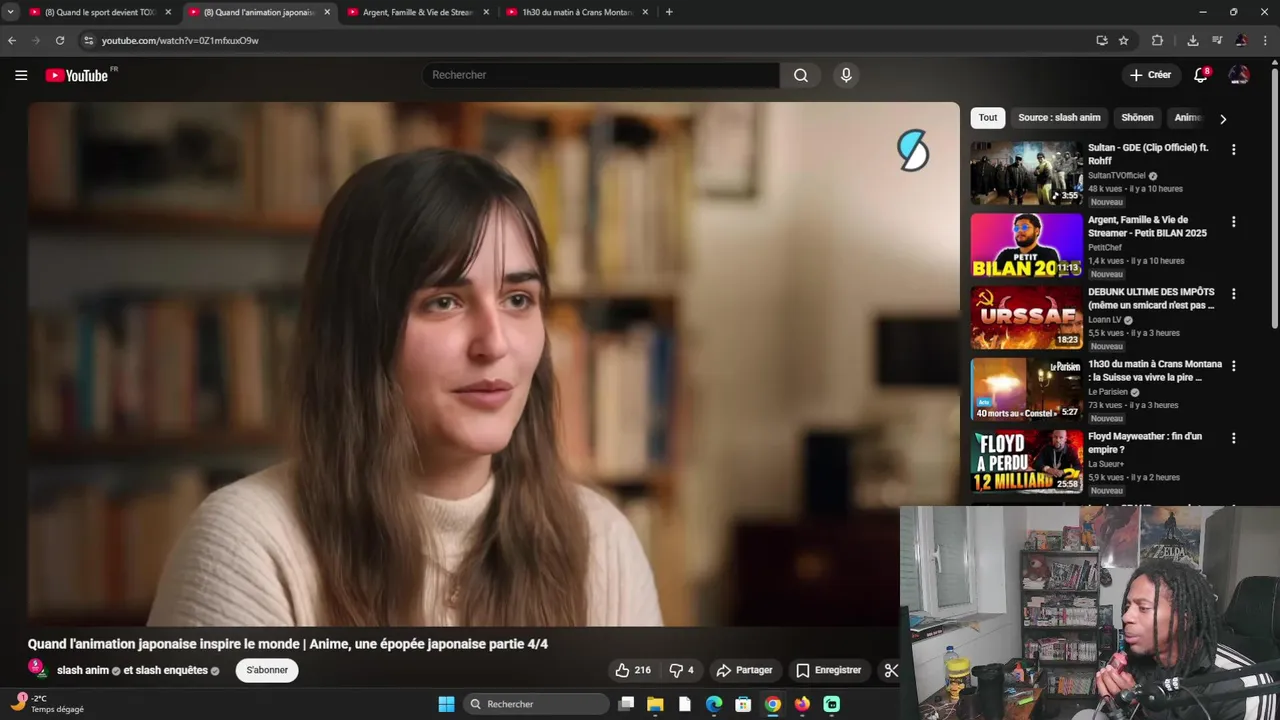Open options for DEBUNK ULTIME DES IMPÔTS video

point(1233,294)
